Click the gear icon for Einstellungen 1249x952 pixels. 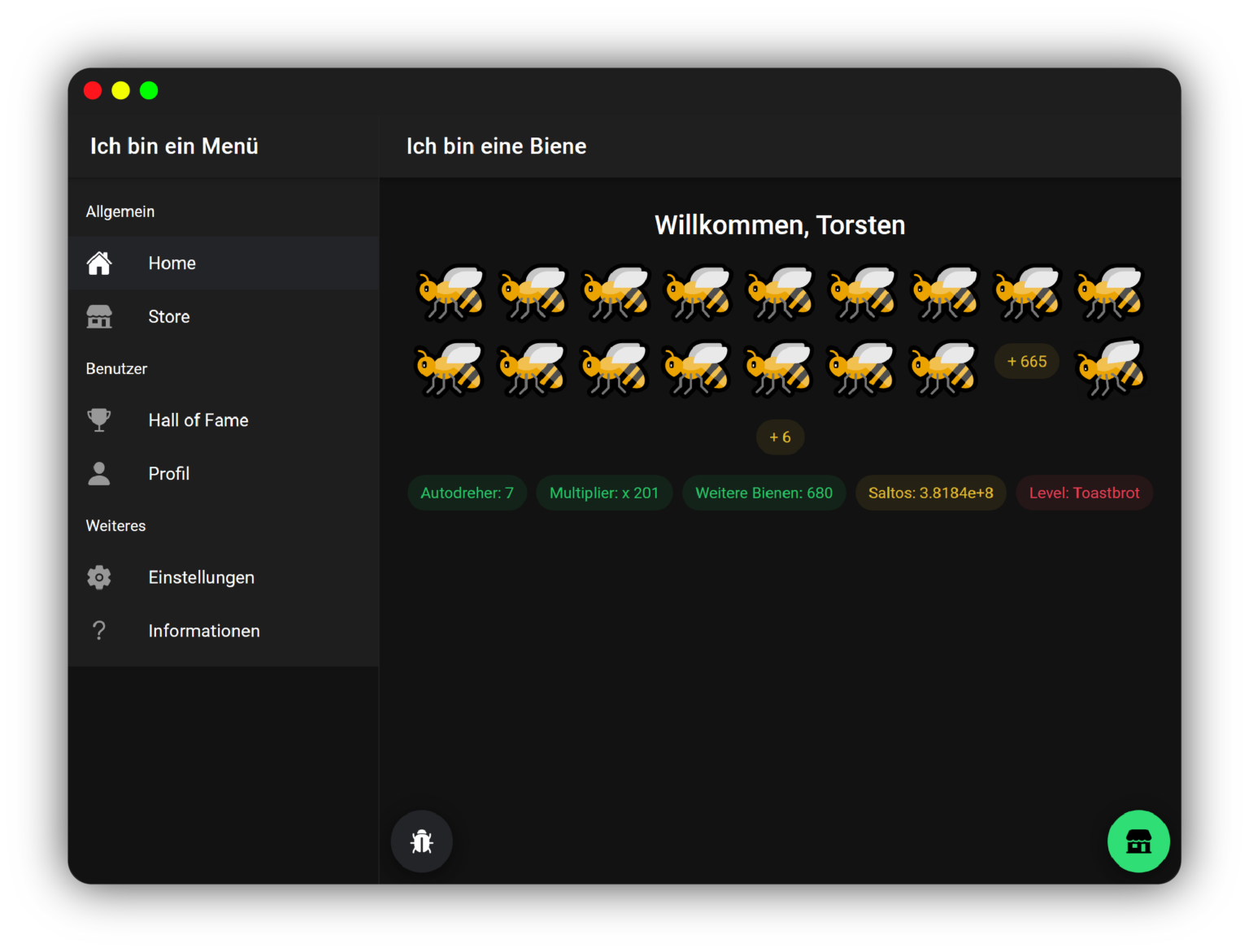(99, 577)
